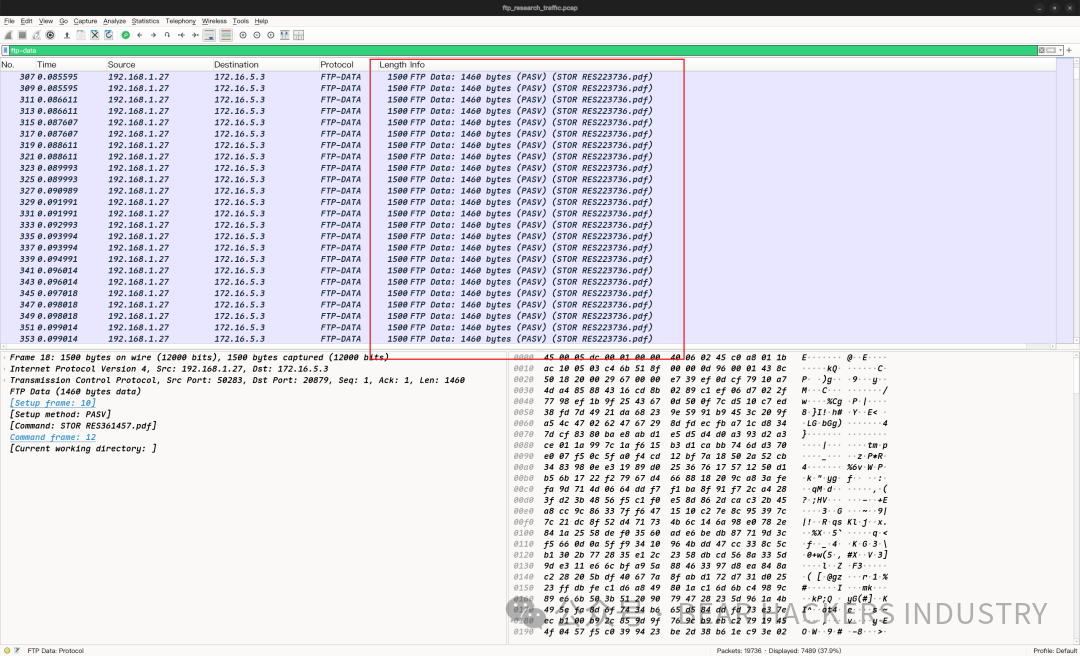This screenshot has width=1080, height=656.
Task: Select packet number 325 row
Action: (528, 179)
